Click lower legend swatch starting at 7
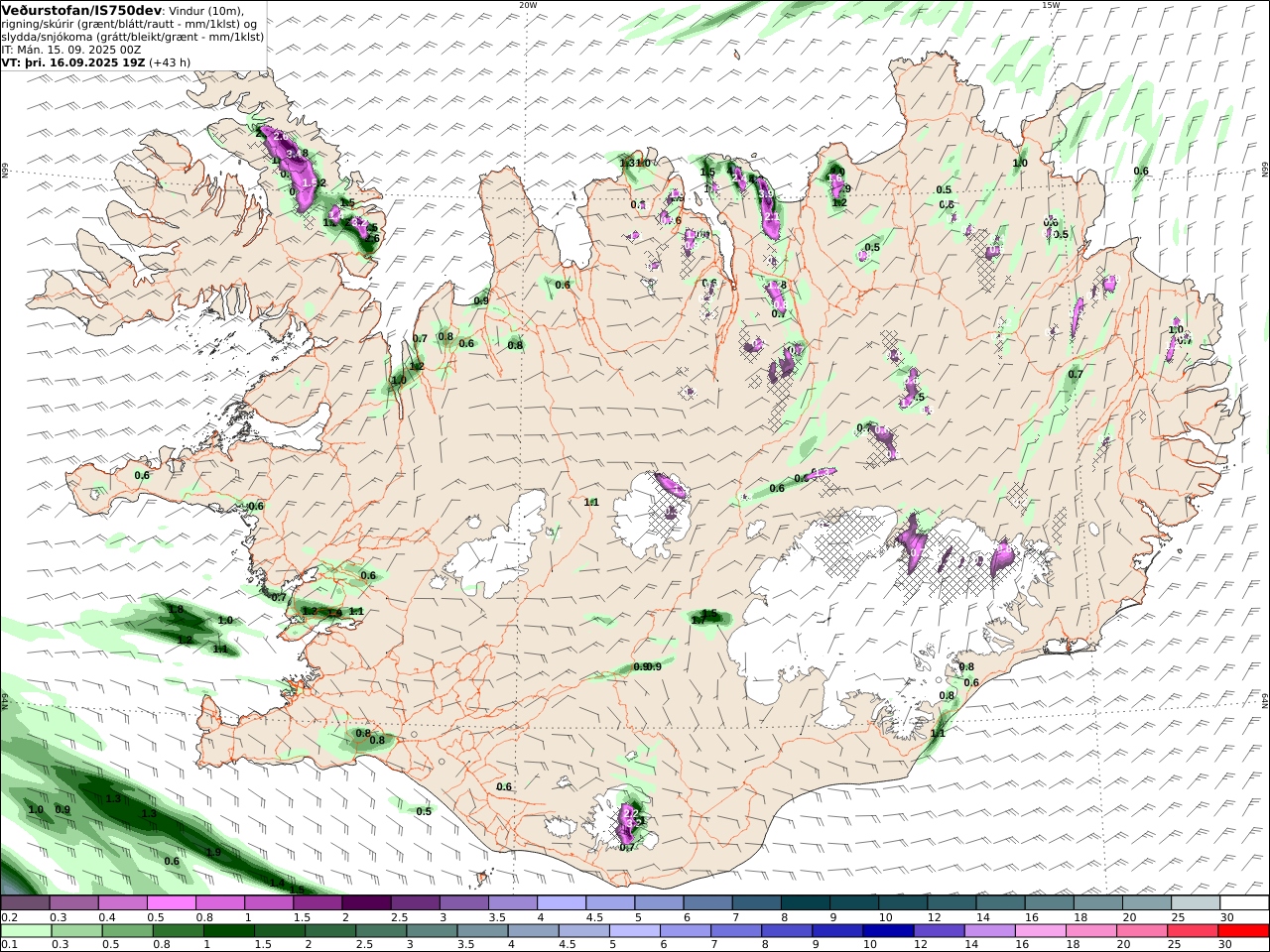 [x=736, y=931]
